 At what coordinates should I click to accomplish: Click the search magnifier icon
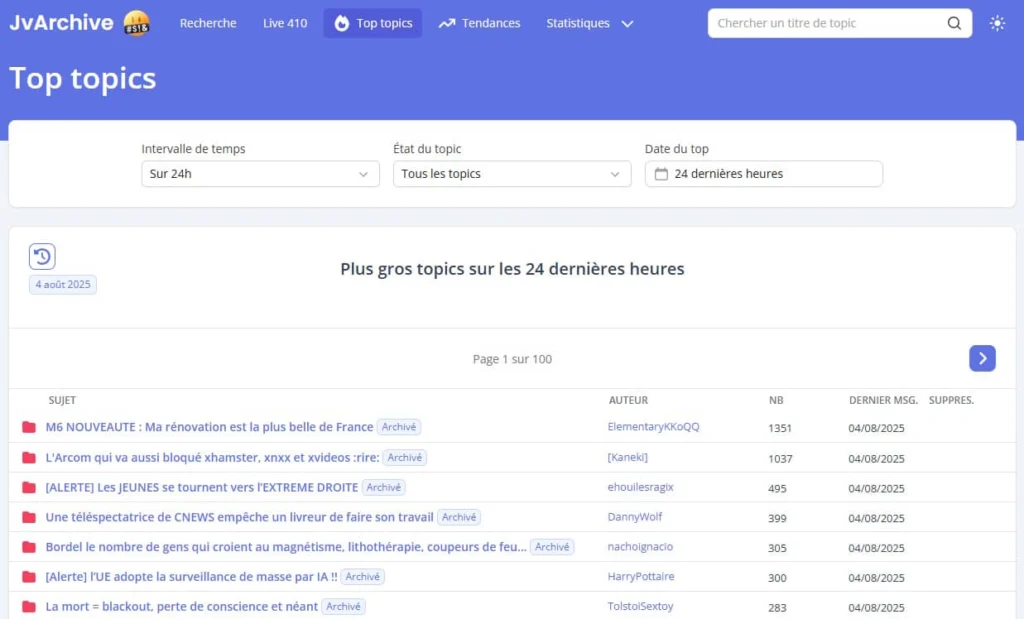(954, 23)
